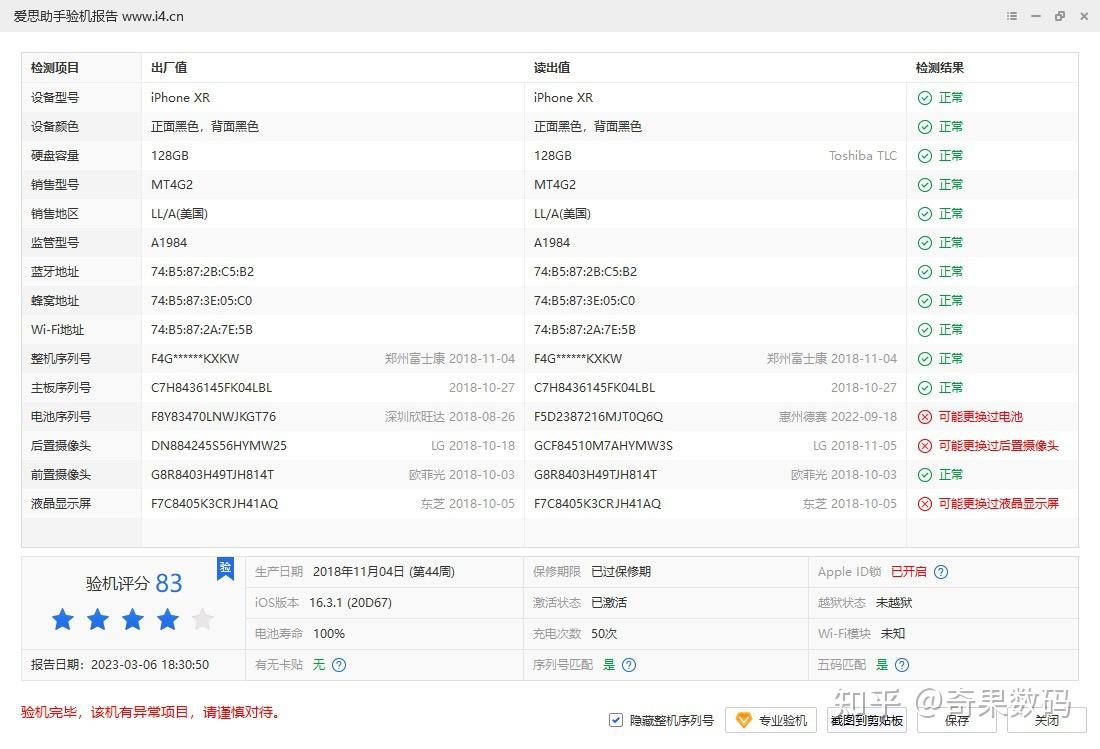This screenshot has height=749, width=1100.
Task: Click the blue 验 badge icon
Action: 225,569
